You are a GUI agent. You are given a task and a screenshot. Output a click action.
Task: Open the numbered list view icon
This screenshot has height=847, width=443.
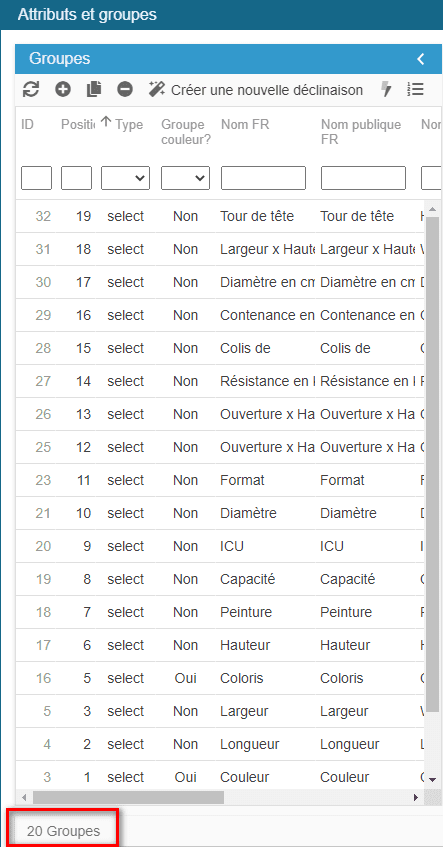415,89
